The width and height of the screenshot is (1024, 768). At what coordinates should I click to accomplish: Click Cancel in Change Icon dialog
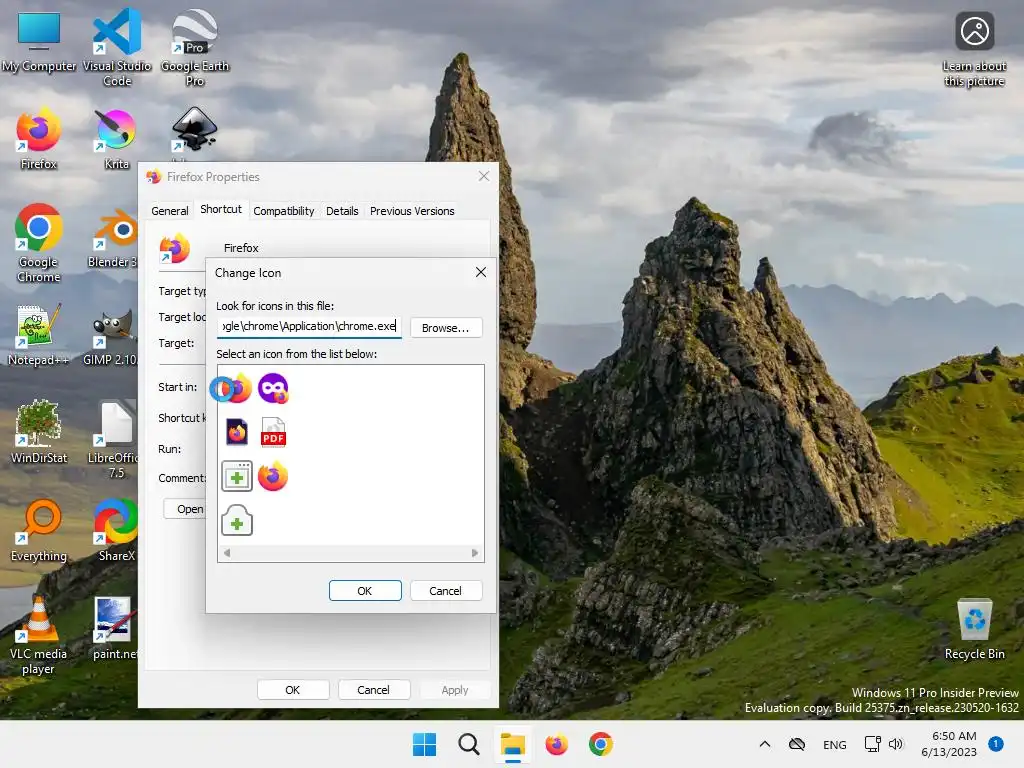point(445,590)
